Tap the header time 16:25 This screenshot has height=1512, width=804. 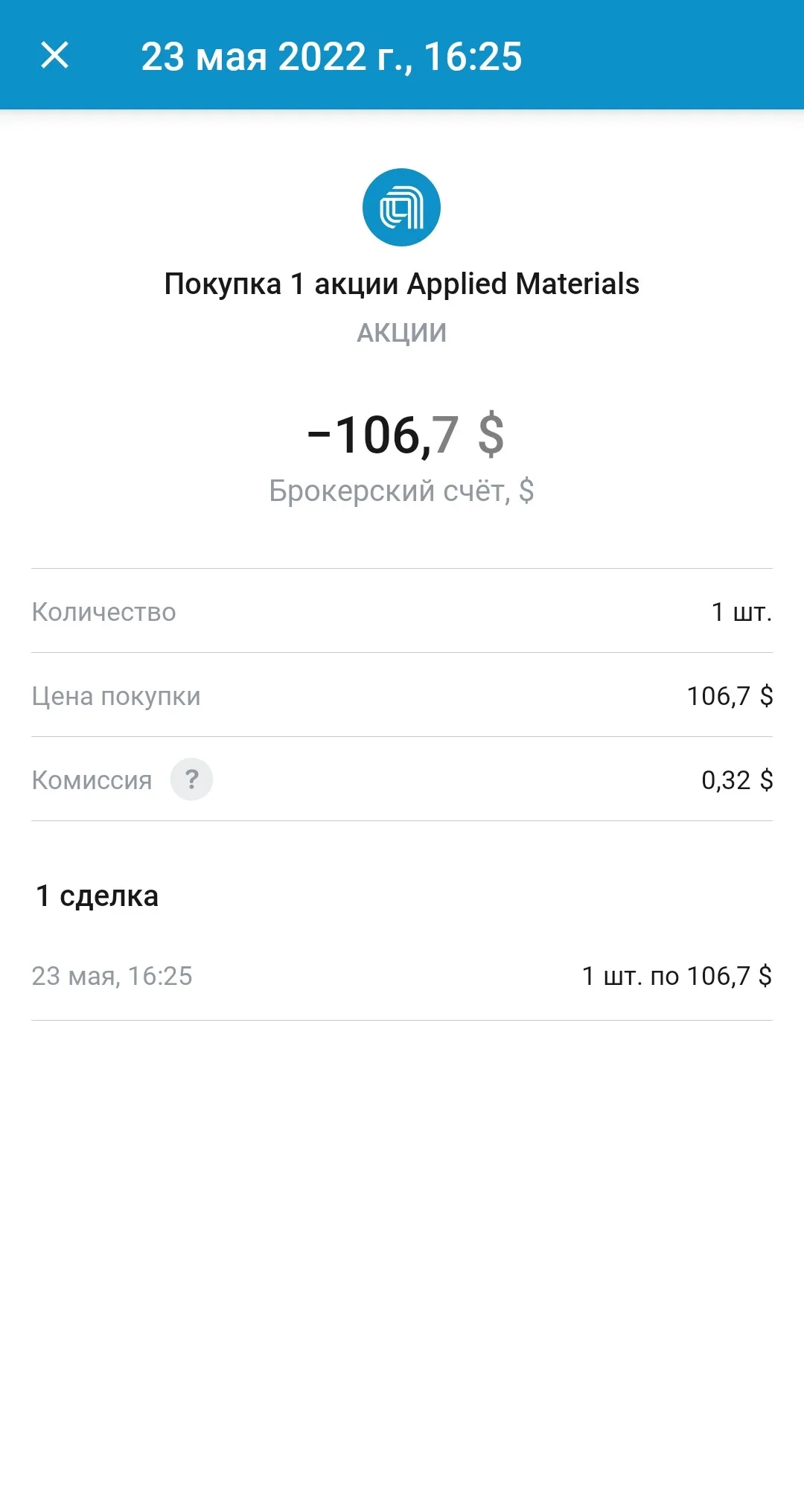coord(473,57)
